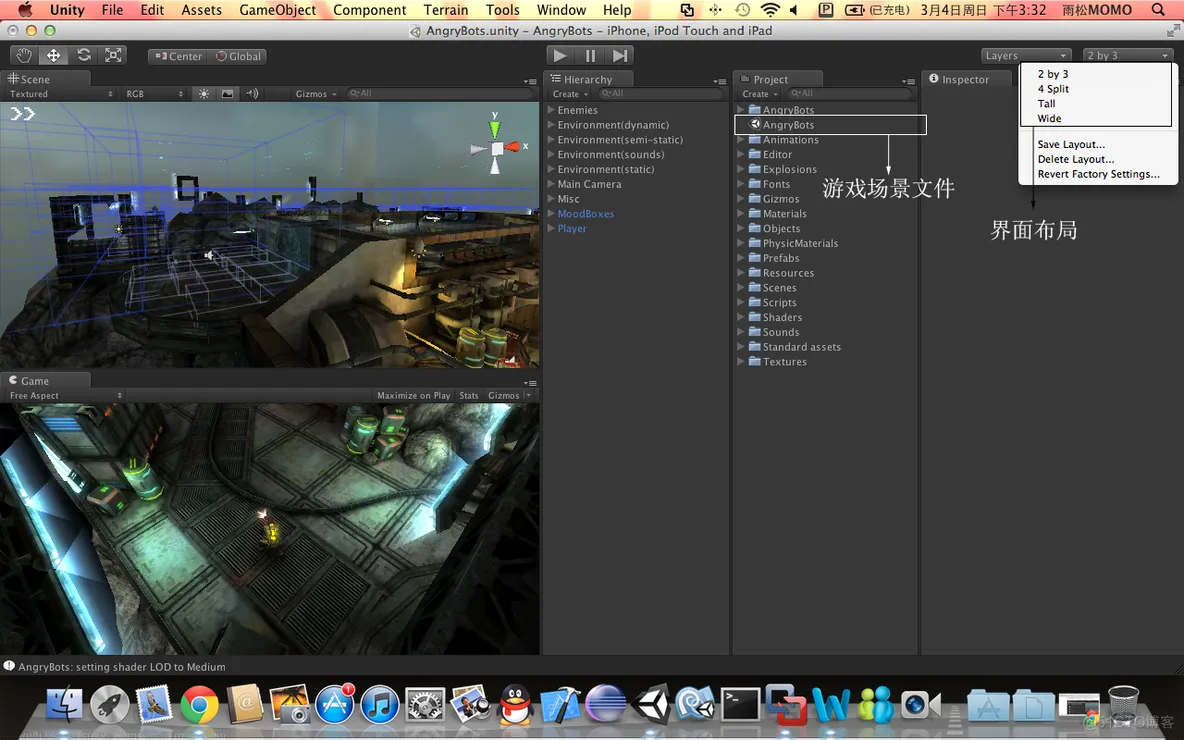Open the Scene panel options menu icon
The image size is (1184, 740).
click(x=530, y=81)
